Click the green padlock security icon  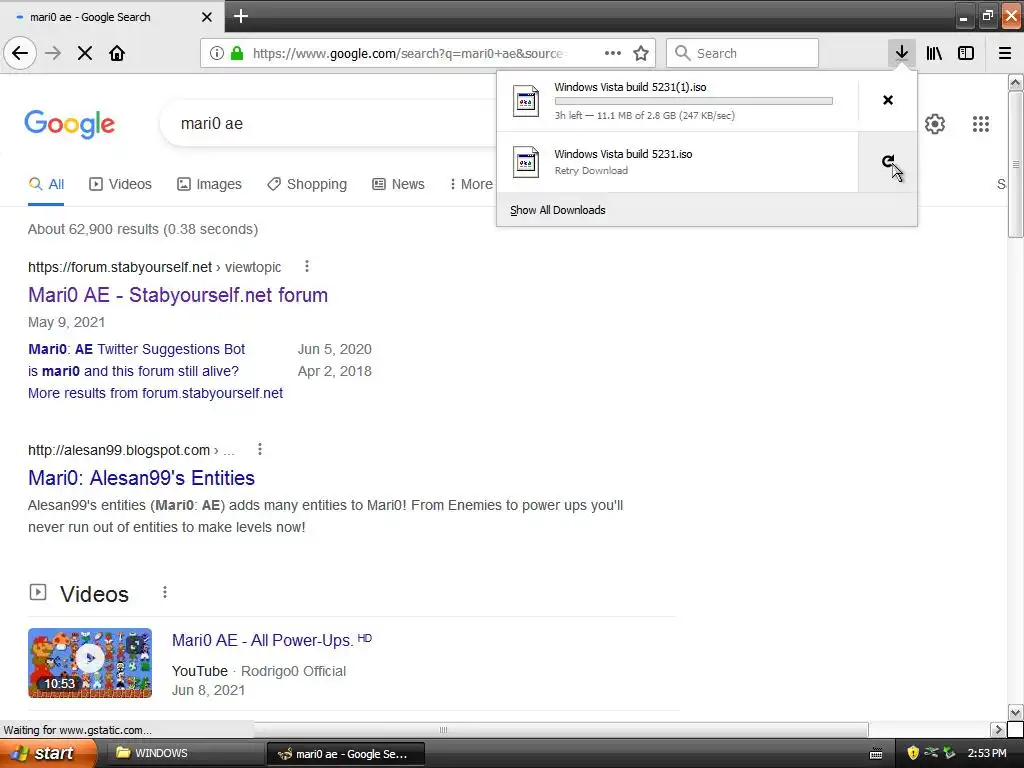tap(237, 53)
